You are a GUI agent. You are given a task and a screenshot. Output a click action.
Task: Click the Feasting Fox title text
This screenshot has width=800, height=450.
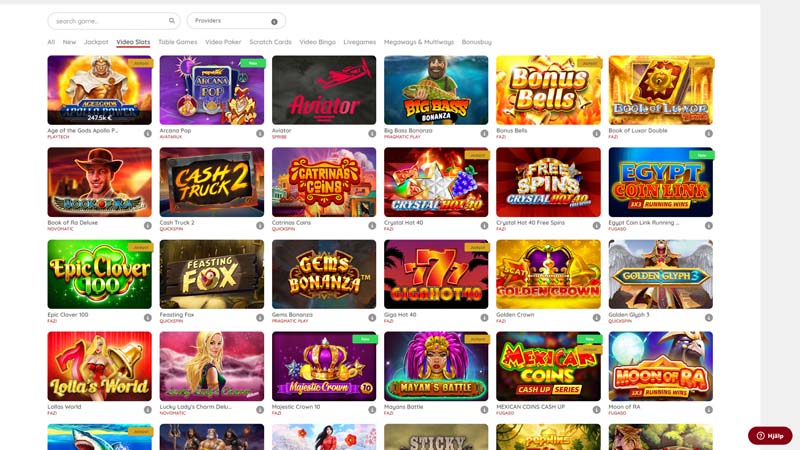177,315
